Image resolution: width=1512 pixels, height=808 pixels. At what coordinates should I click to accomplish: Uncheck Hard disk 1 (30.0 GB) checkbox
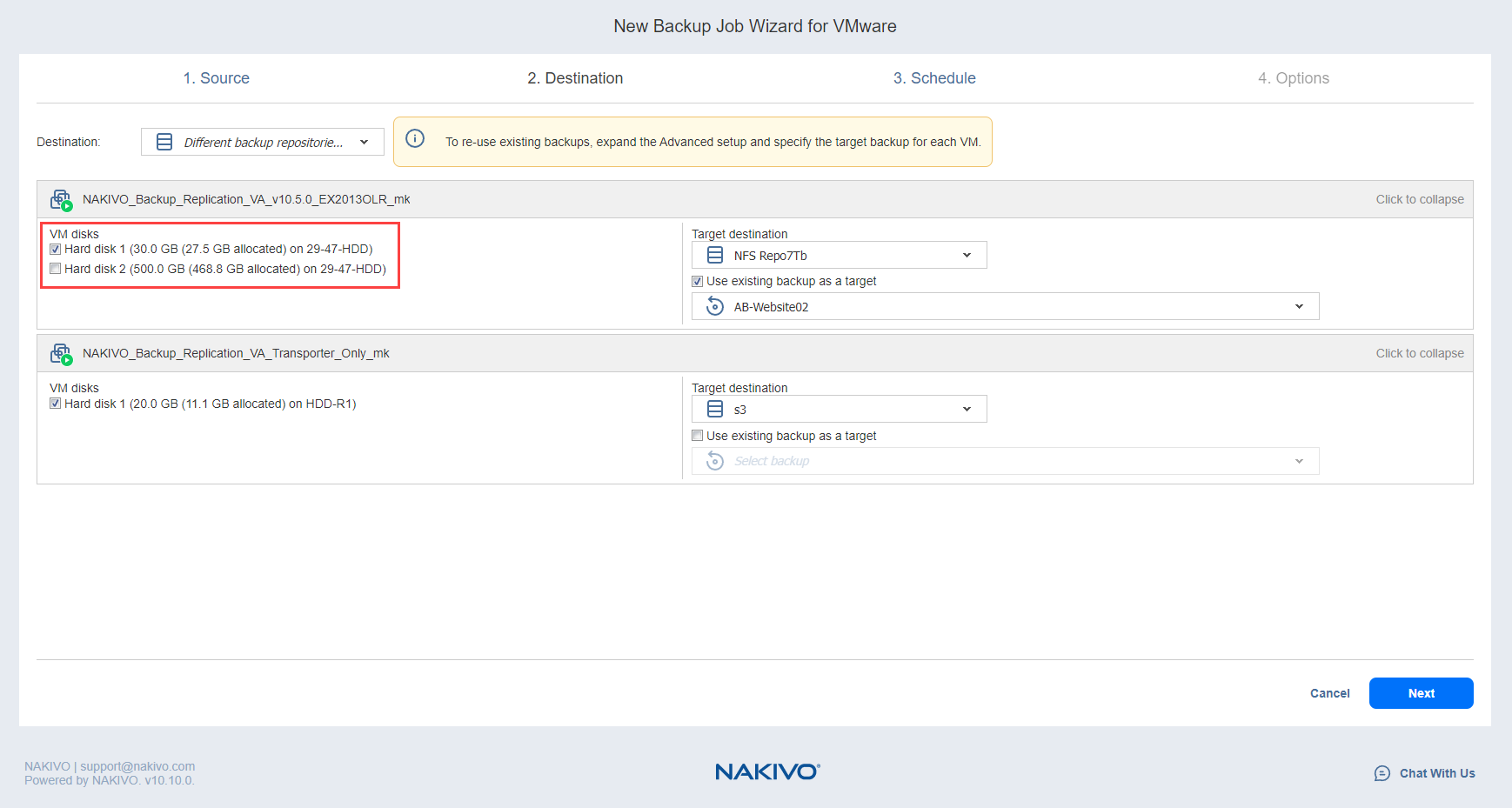tap(56, 250)
